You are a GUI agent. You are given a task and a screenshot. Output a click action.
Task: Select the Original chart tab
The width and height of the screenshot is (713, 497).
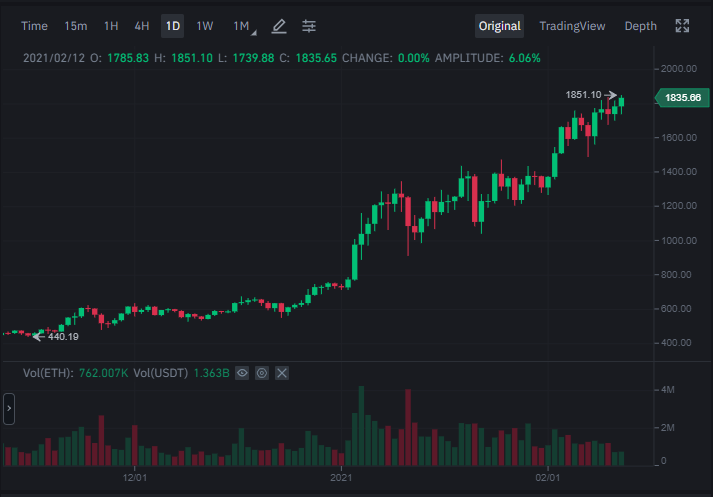pyautogui.click(x=499, y=26)
